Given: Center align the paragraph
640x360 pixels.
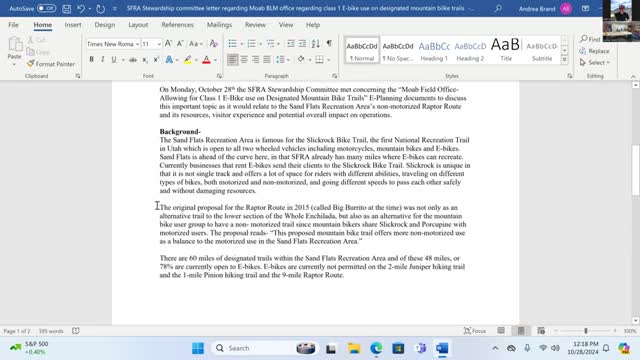Looking at the screenshot, I should point(244,60).
